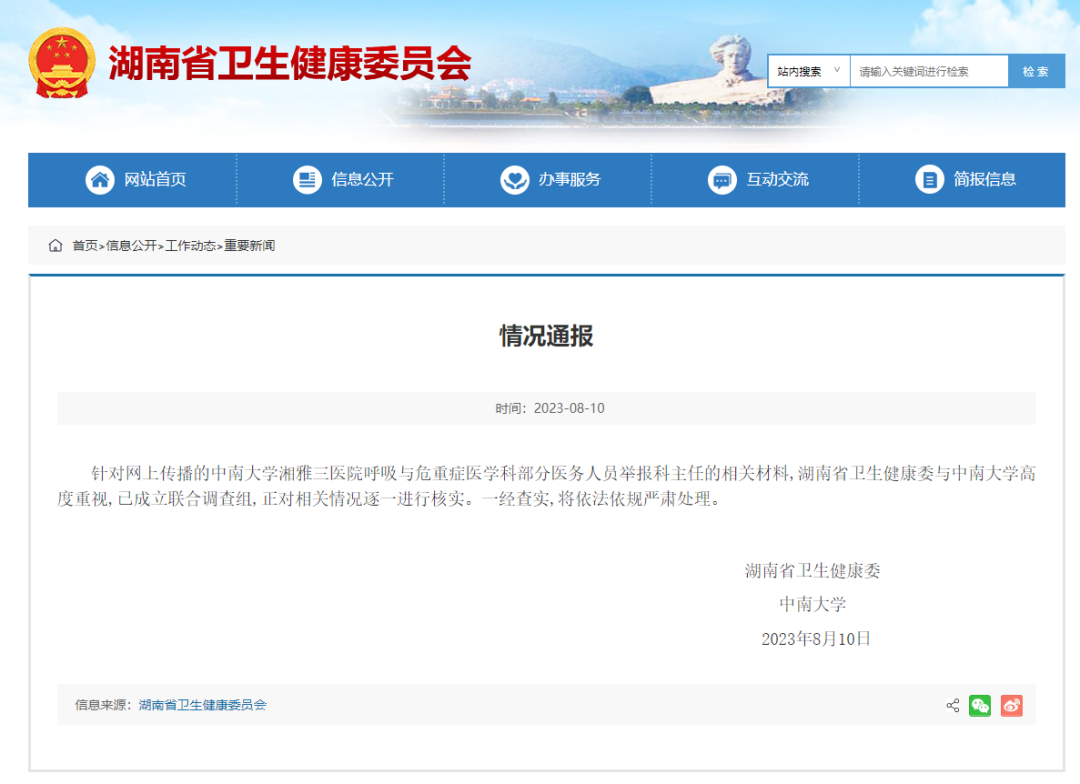Share the notice to Sina Weibo
The height and width of the screenshot is (784, 1080).
point(1011,706)
